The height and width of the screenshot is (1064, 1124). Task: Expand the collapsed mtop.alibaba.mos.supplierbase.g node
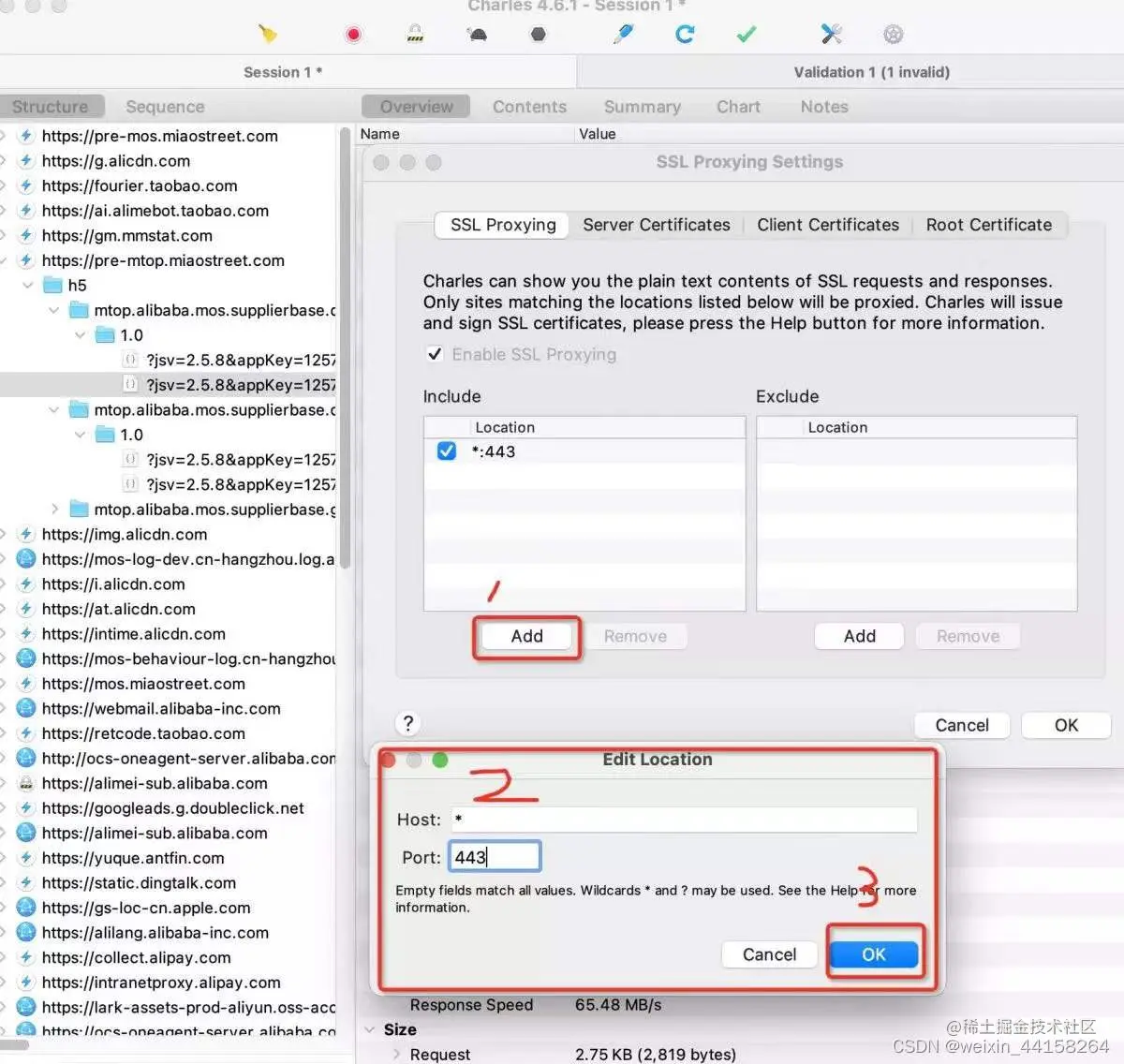pyautogui.click(x=54, y=510)
